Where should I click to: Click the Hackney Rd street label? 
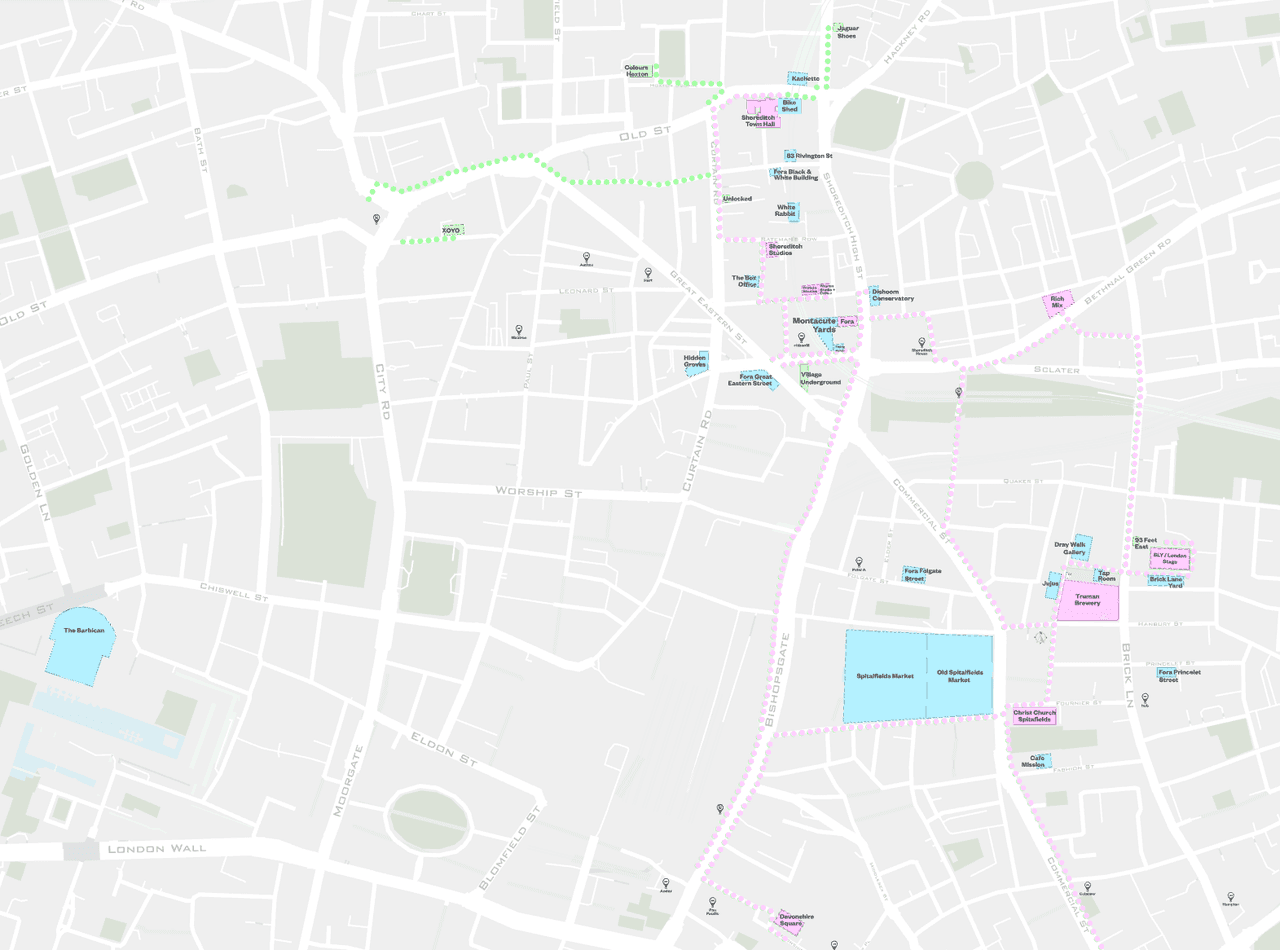click(906, 39)
